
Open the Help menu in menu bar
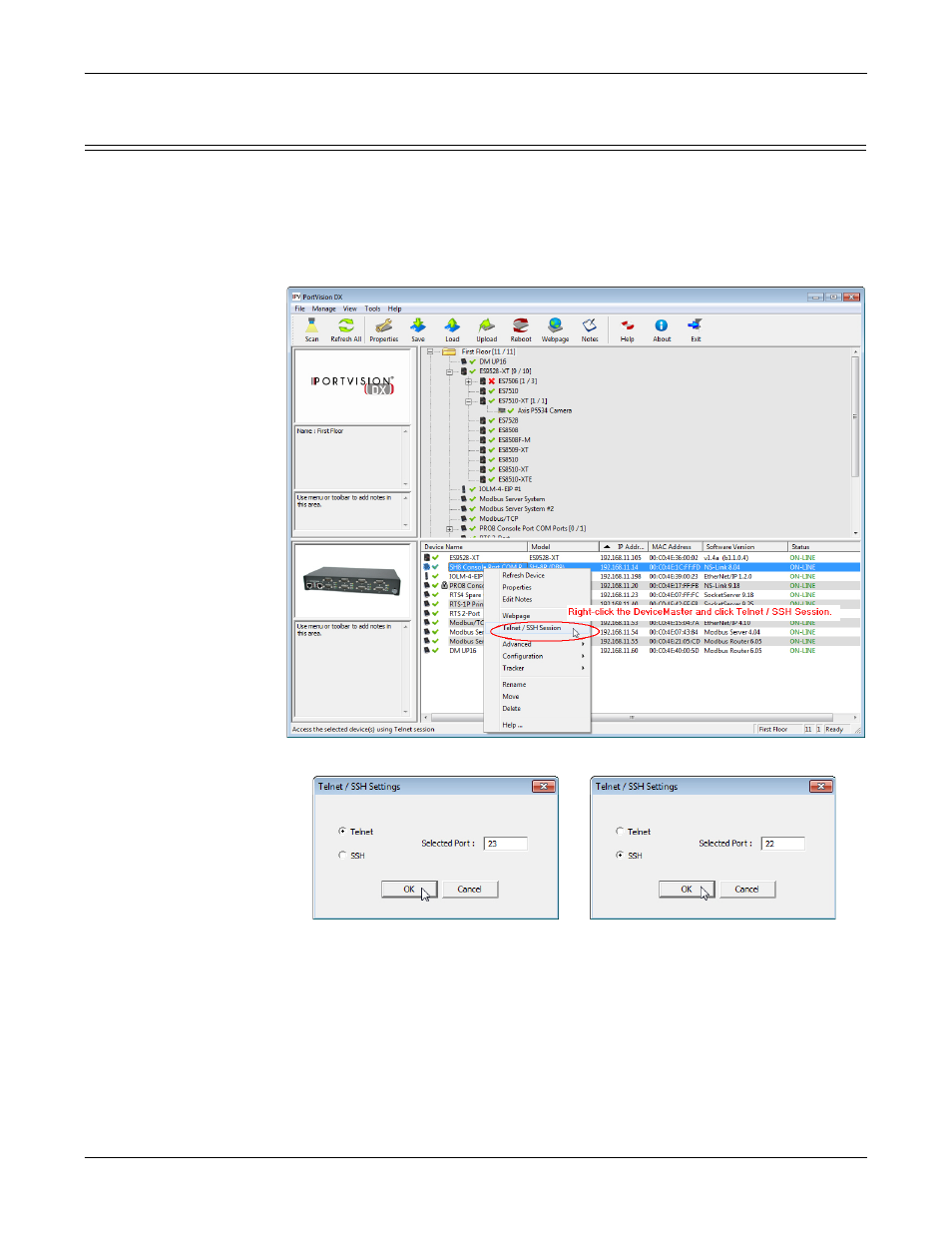pos(394,308)
